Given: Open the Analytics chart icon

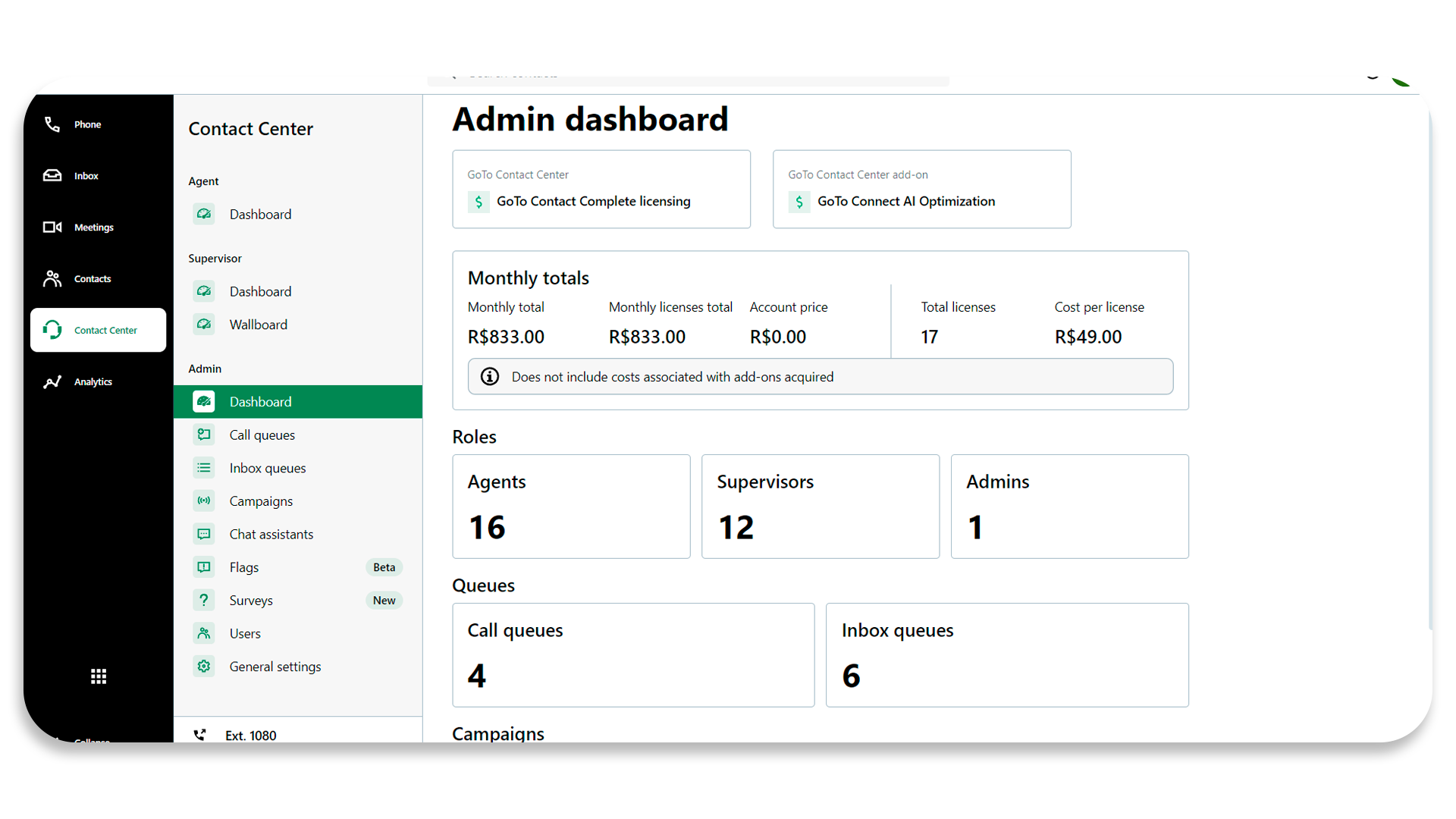Looking at the screenshot, I should pos(52,382).
